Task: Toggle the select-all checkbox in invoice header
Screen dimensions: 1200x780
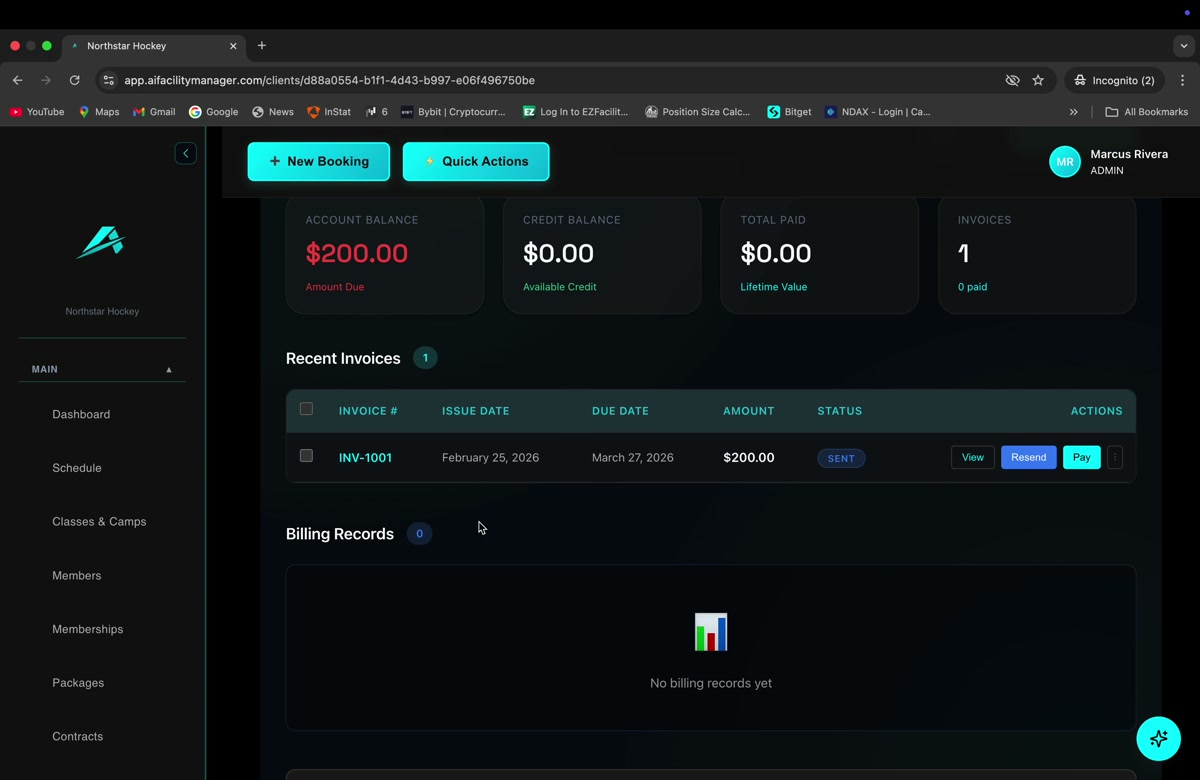Action: pyautogui.click(x=306, y=409)
